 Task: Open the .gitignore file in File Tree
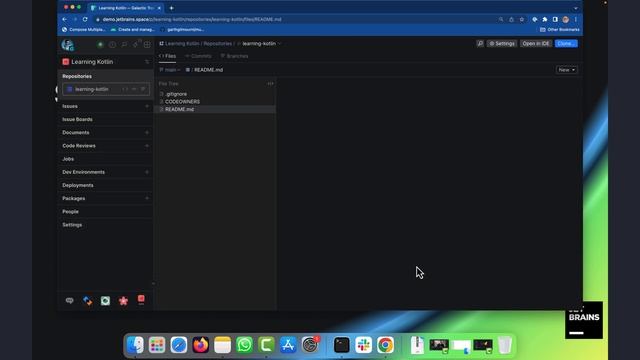(x=176, y=94)
